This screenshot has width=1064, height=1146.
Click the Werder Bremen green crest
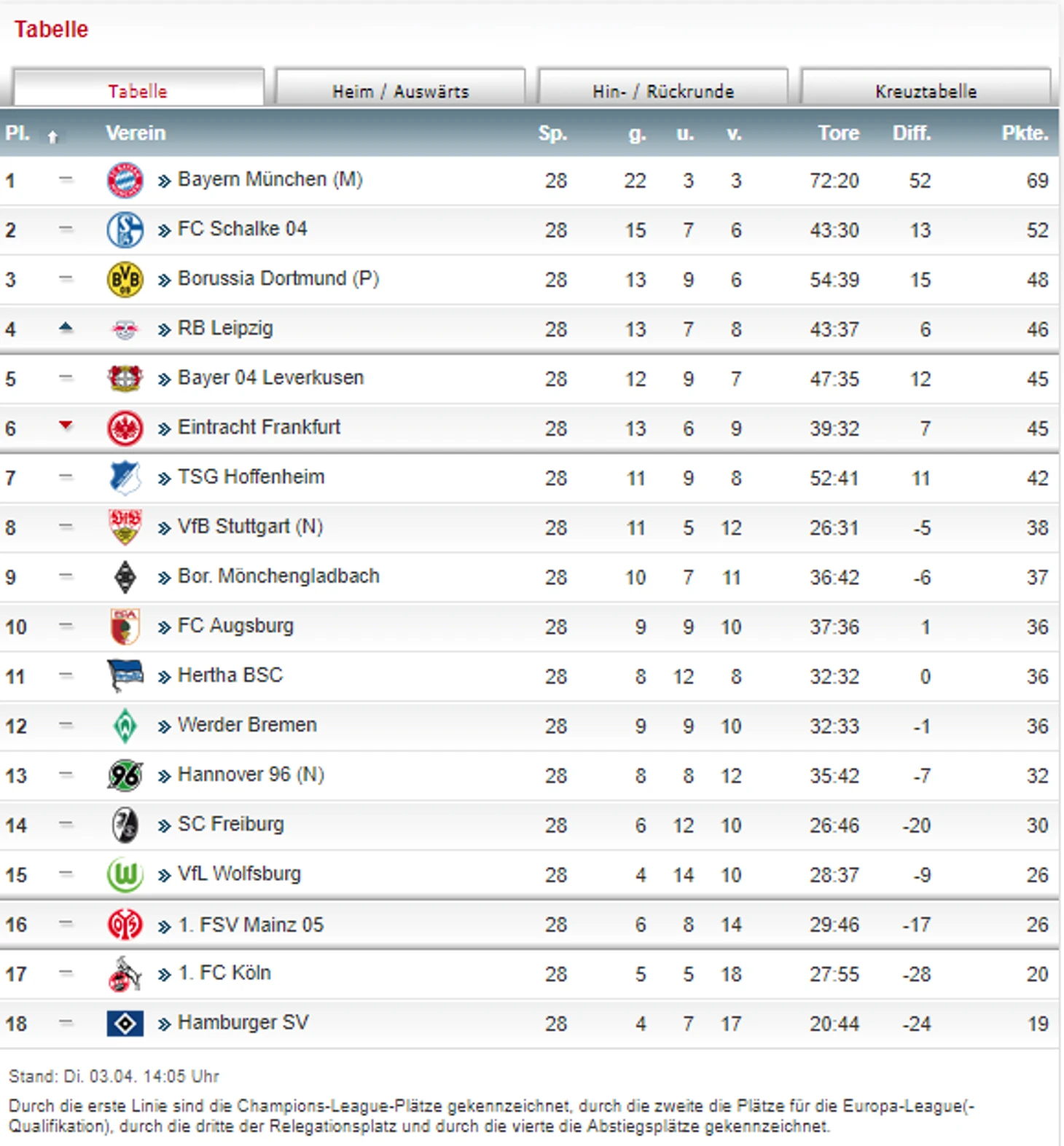pos(125,726)
